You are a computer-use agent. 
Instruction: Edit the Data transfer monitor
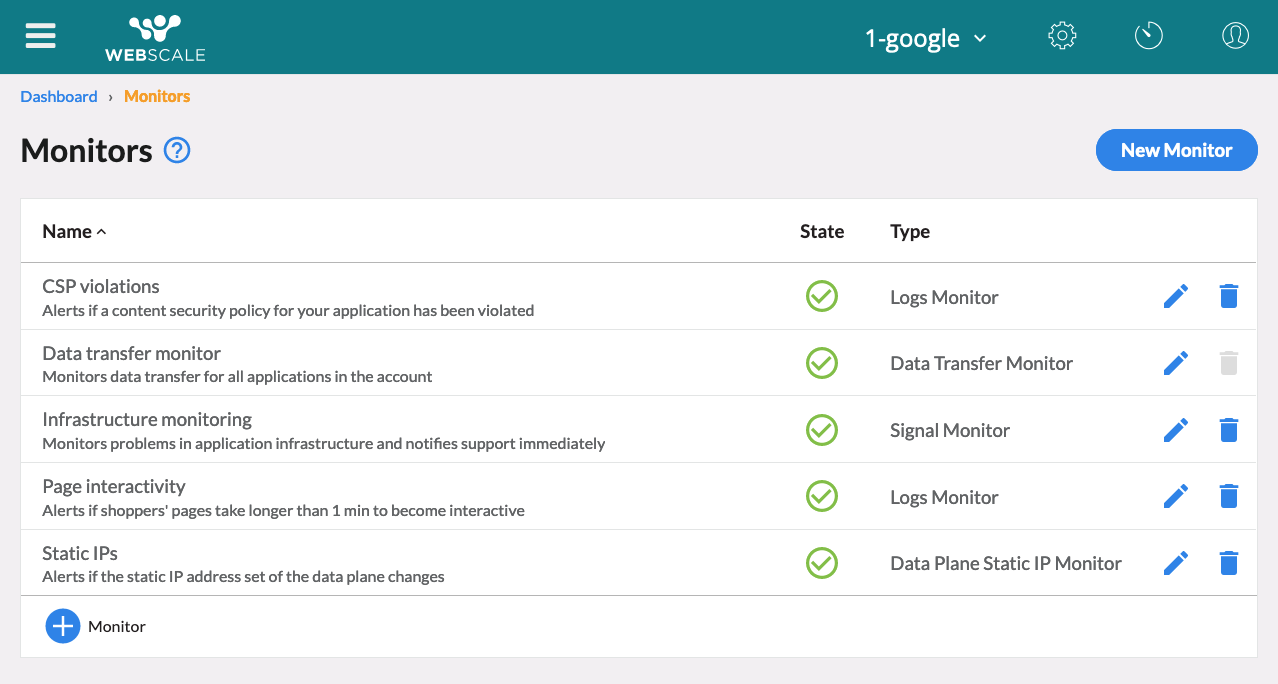click(x=1176, y=364)
